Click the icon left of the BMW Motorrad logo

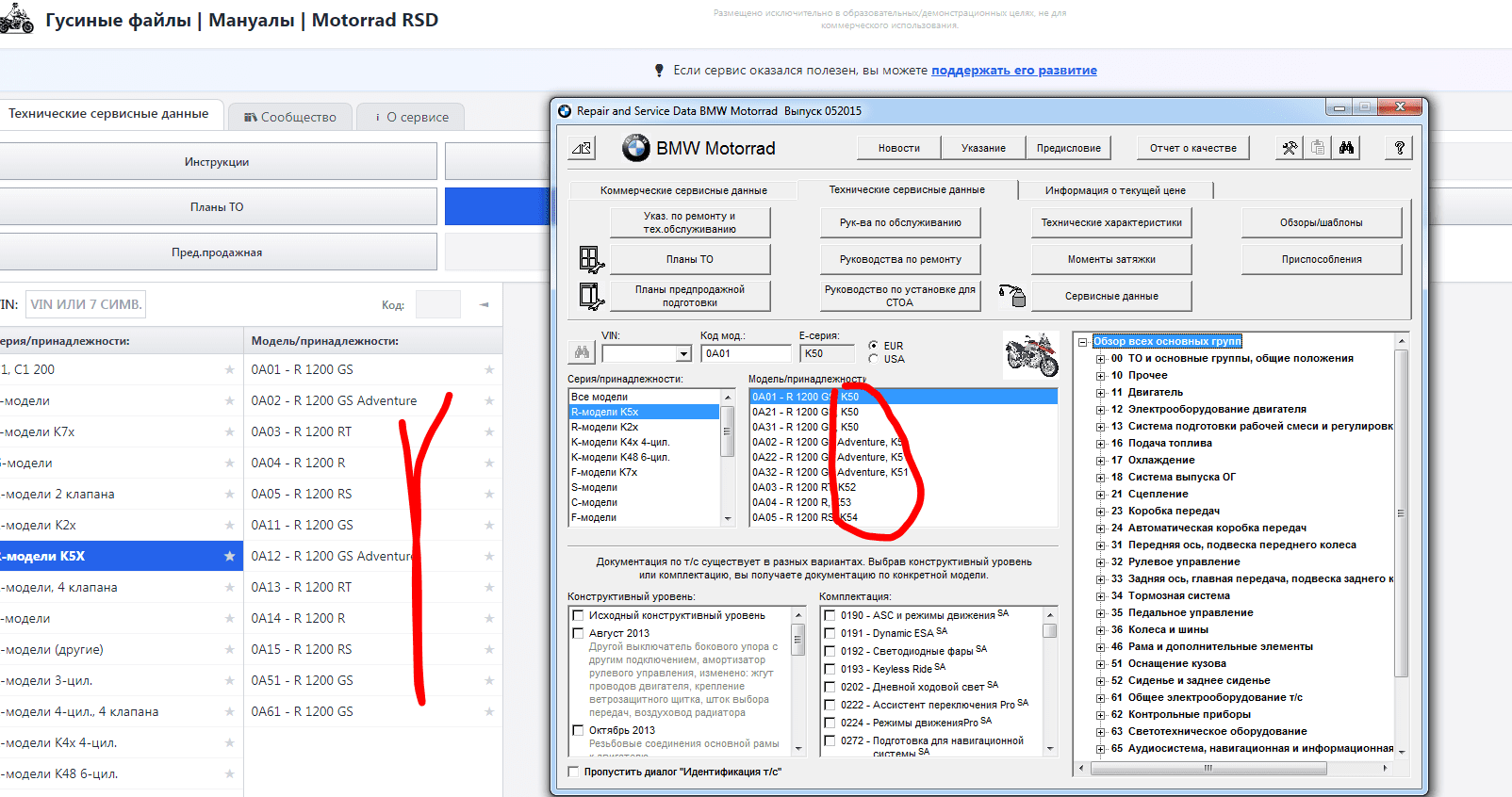[x=583, y=148]
